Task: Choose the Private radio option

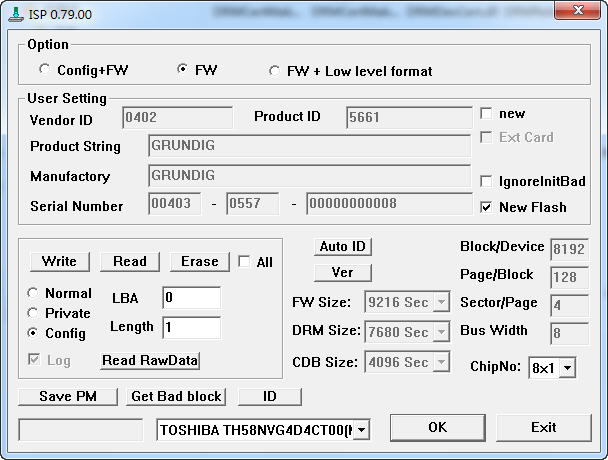Action: (x=33, y=313)
